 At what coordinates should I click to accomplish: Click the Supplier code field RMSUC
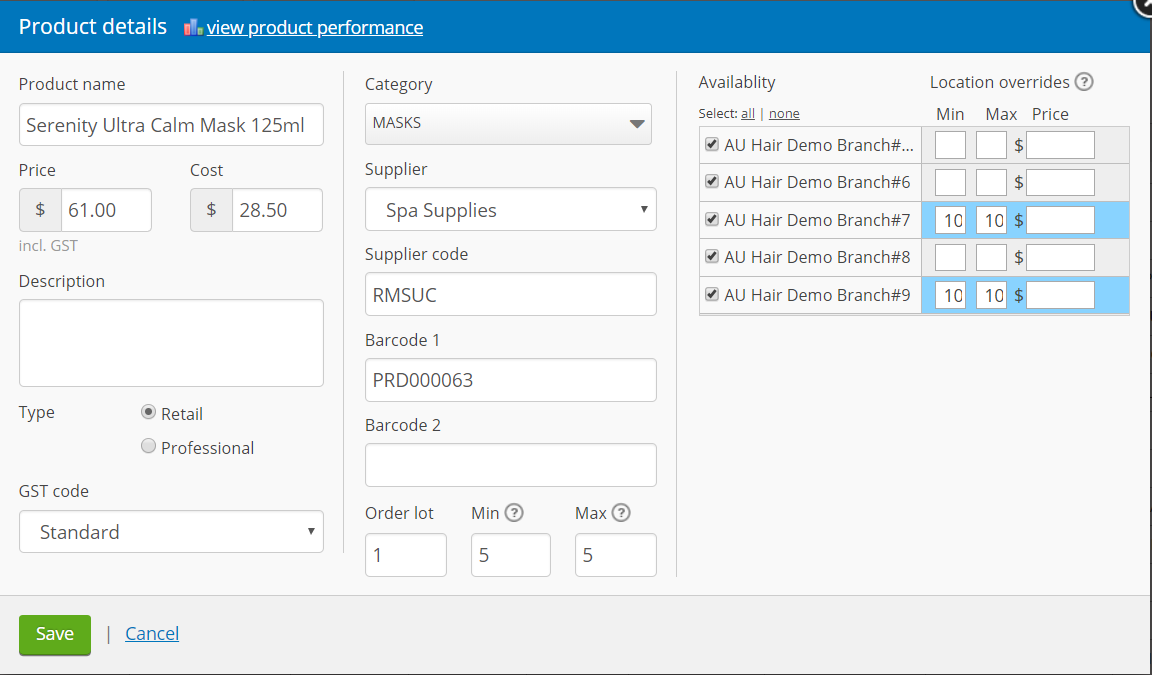(x=511, y=295)
